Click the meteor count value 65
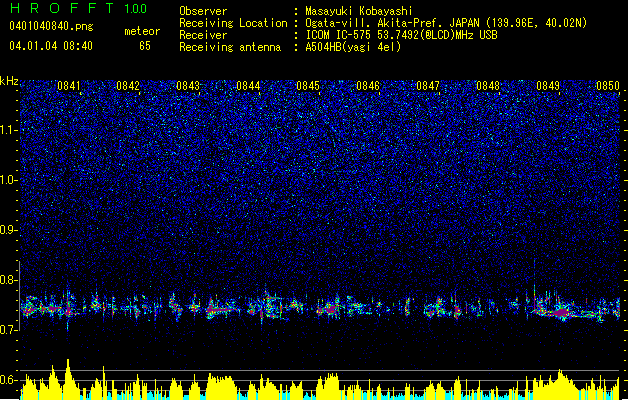Screen dimensions: 629x400 (x=145, y=46)
